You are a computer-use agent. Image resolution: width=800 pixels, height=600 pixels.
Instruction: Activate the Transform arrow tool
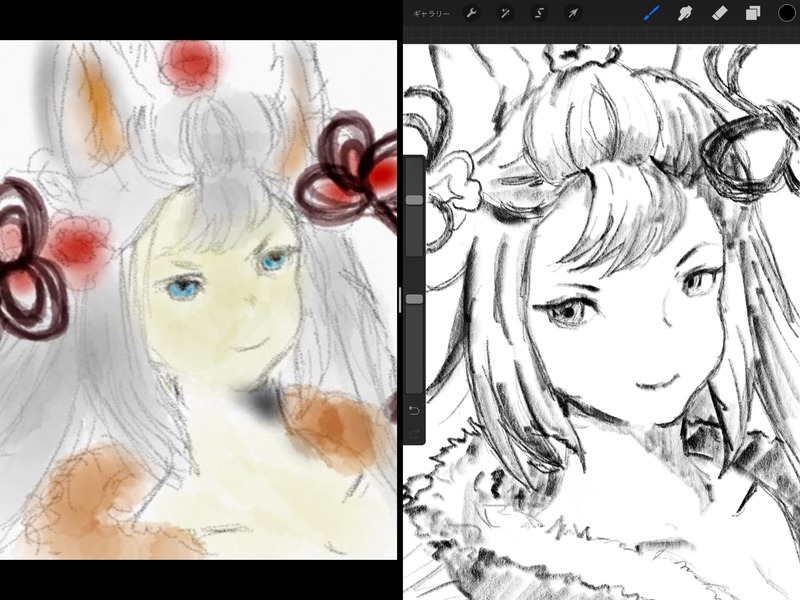[573, 13]
